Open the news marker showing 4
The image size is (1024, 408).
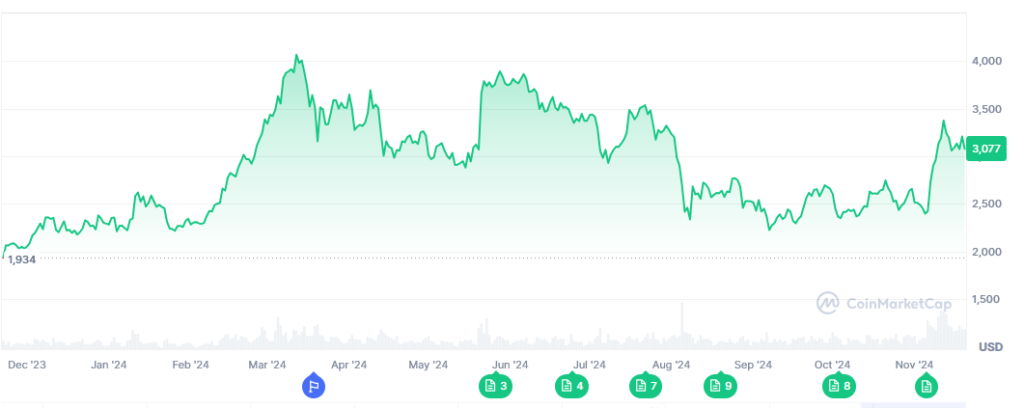572,385
